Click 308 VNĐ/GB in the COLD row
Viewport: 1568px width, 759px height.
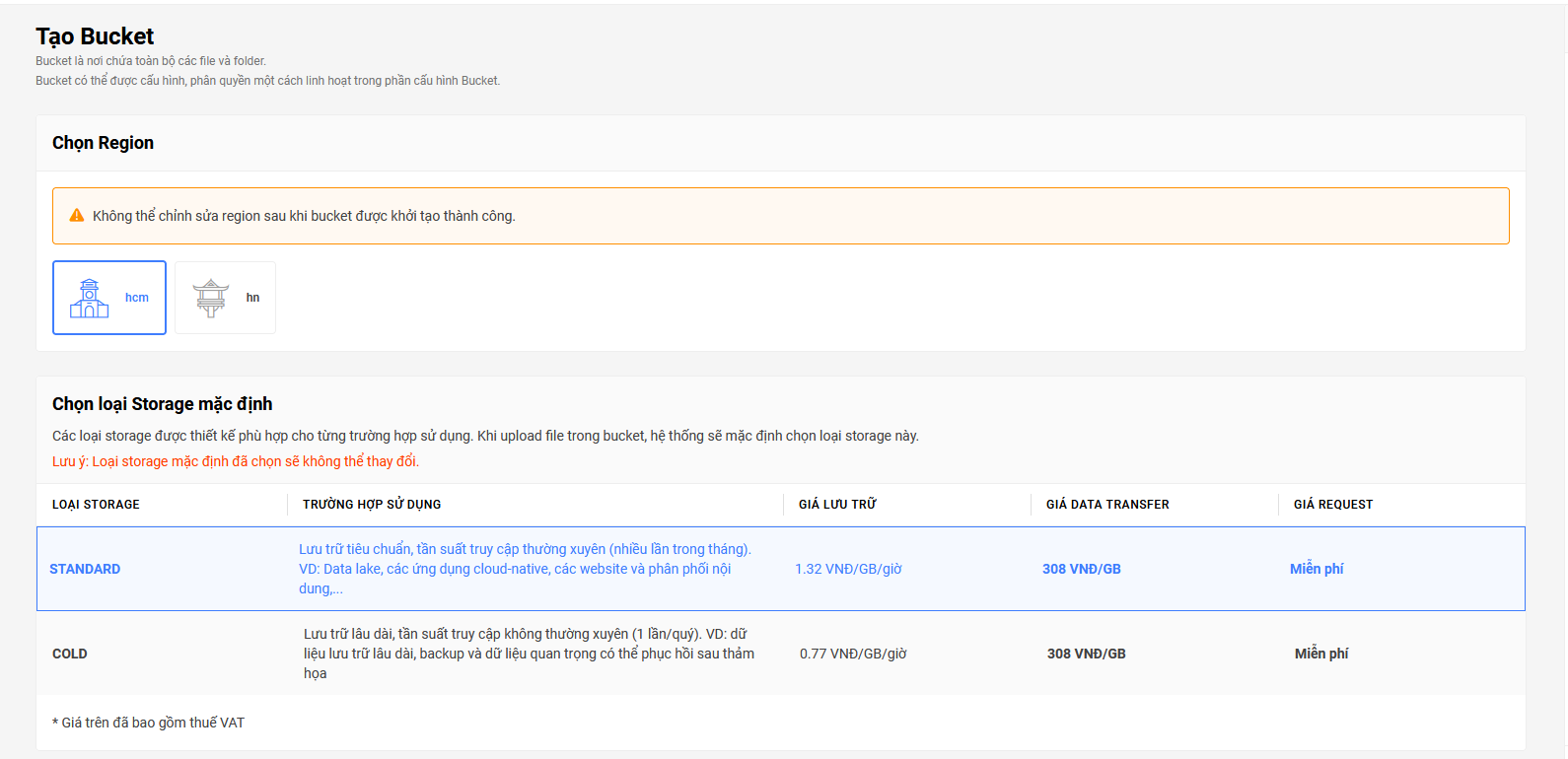(1086, 654)
